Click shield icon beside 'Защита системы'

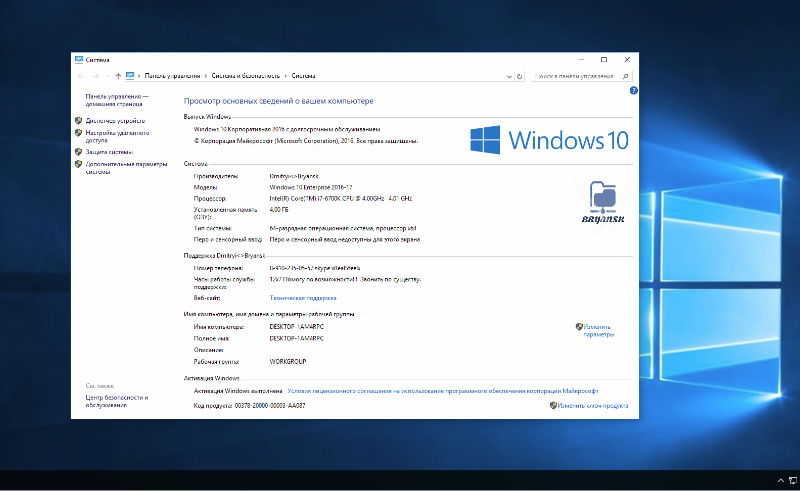pos(78,152)
